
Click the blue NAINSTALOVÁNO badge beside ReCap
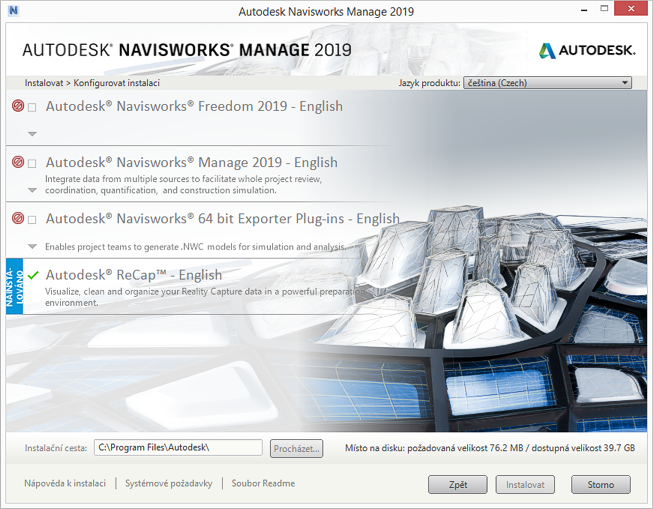point(12,285)
